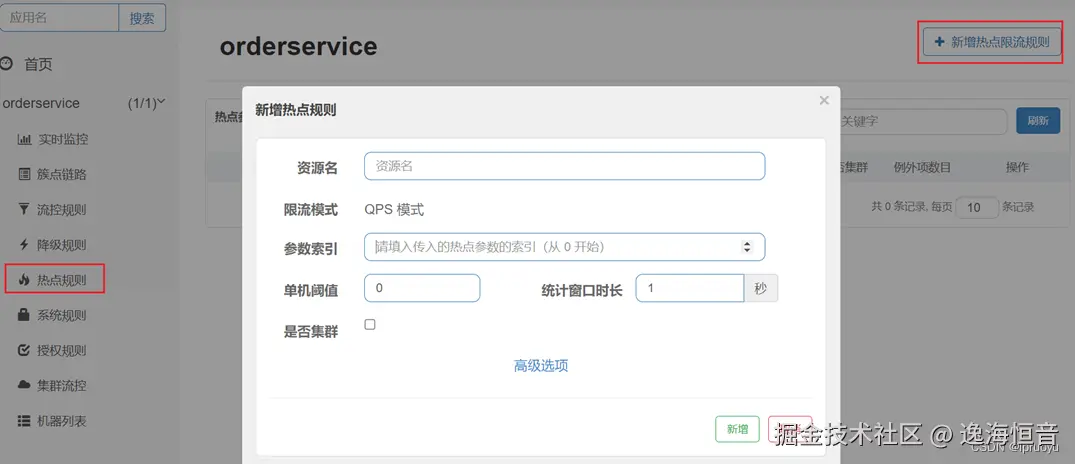Click the 参数索引 spinner arrows
The image size is (1075, 464).
(747, 247)
